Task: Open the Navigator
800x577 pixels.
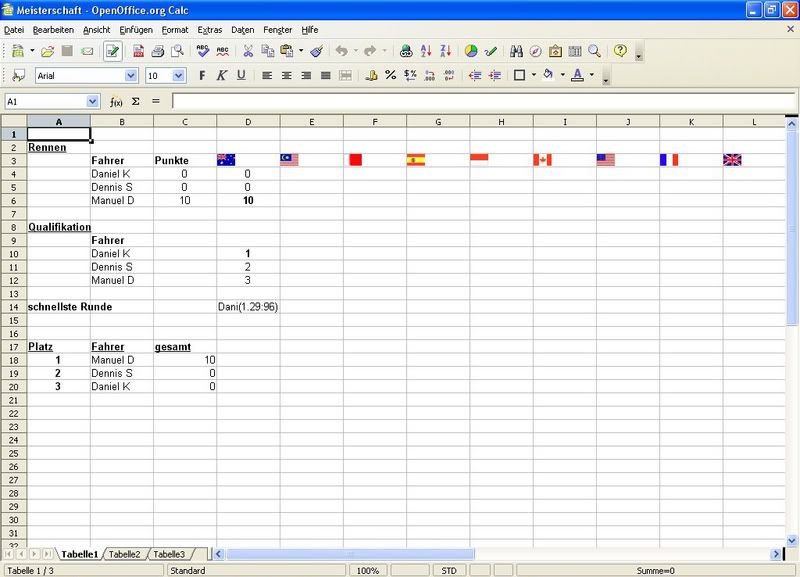Action: pos(536,51)
